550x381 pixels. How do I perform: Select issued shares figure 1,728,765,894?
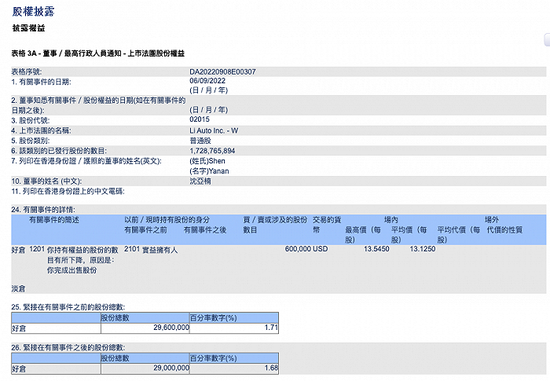(x=212, y=151)
